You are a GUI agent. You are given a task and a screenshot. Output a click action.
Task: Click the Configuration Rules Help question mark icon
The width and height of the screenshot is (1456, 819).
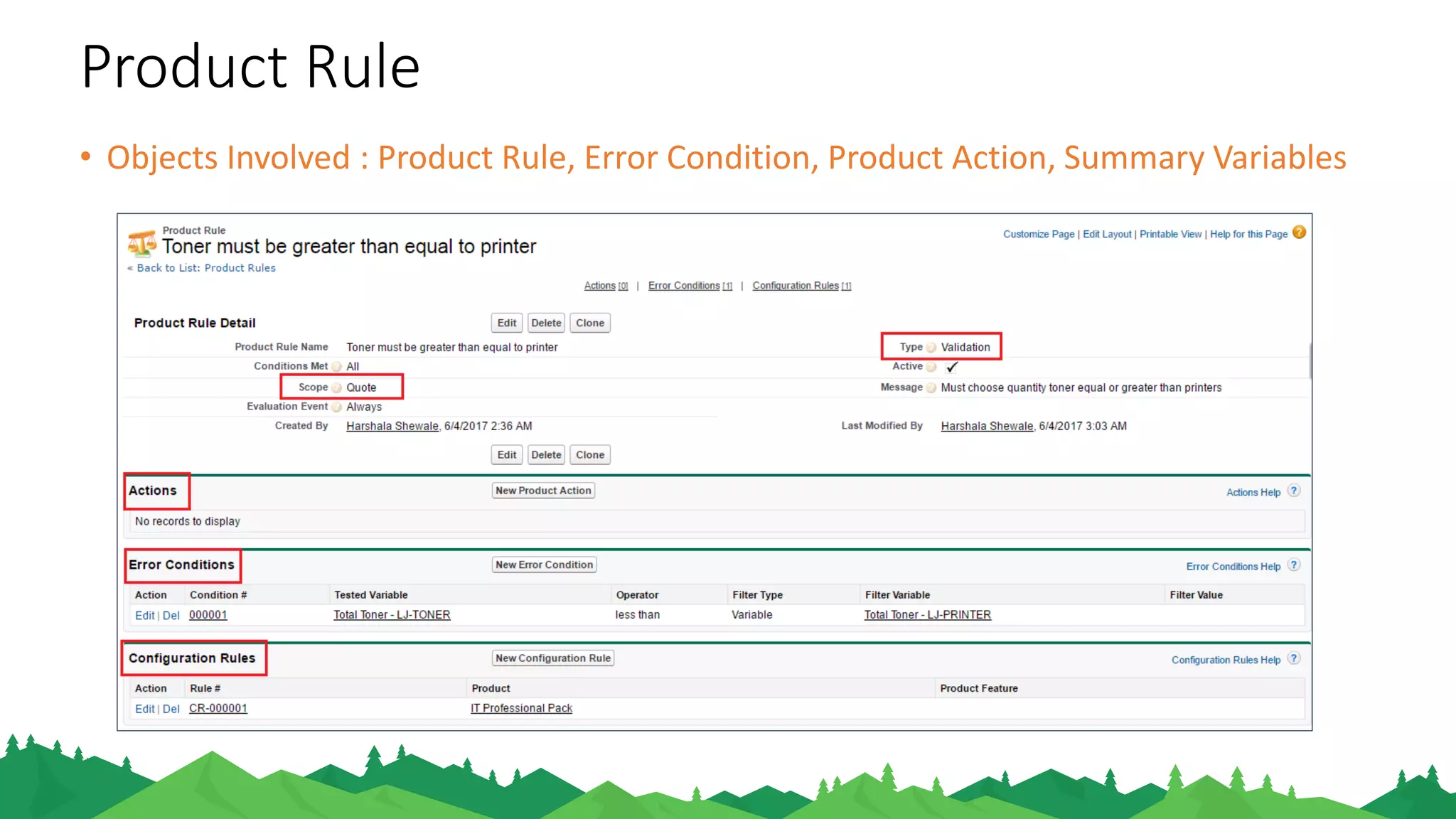[1294, 658]
